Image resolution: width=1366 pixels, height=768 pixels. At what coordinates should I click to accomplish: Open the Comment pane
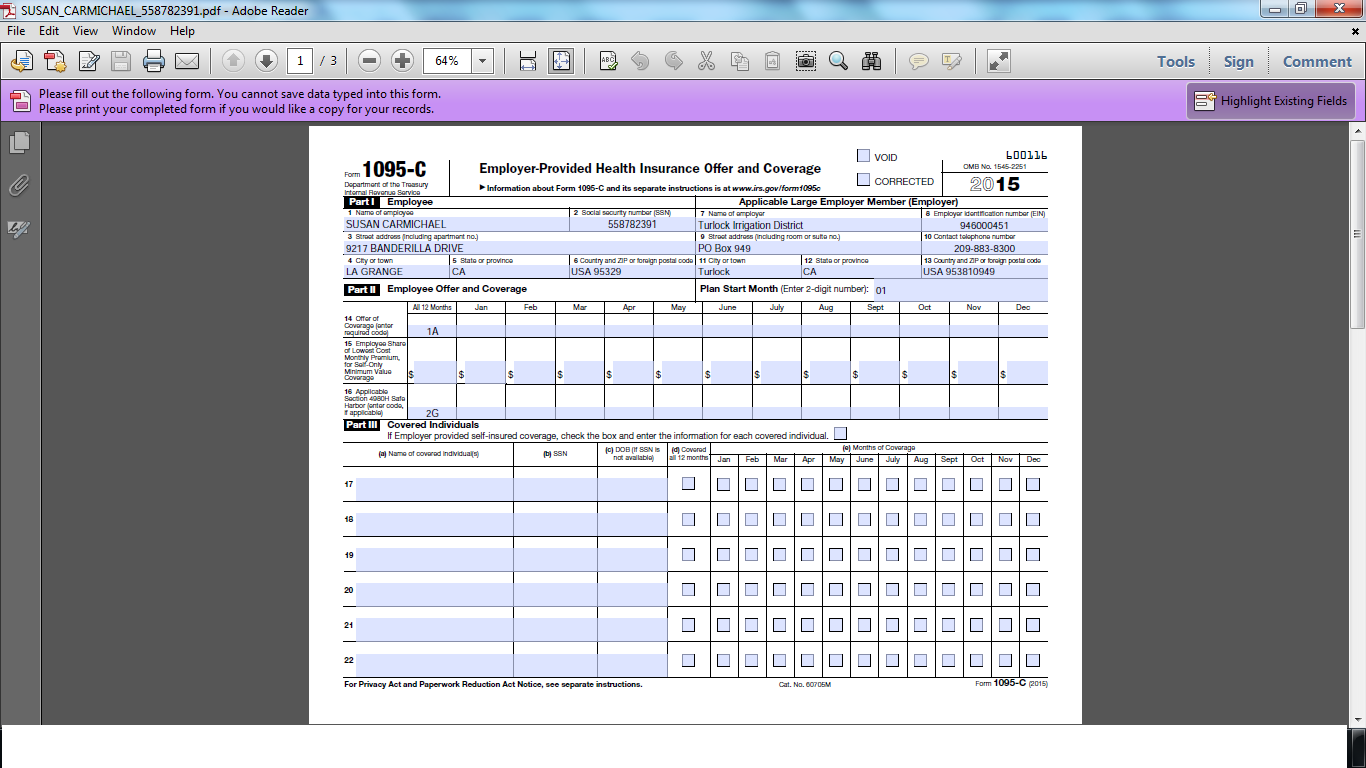(1317, 61)
